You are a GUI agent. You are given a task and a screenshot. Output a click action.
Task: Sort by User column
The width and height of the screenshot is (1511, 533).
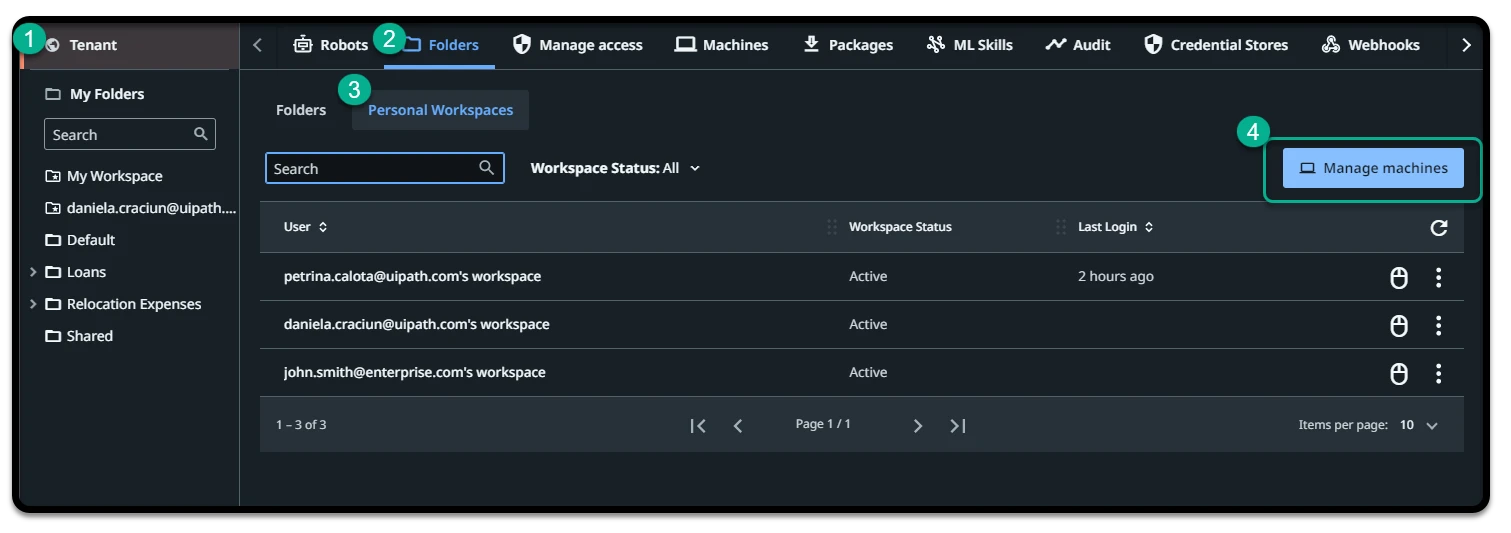point(305,227)
